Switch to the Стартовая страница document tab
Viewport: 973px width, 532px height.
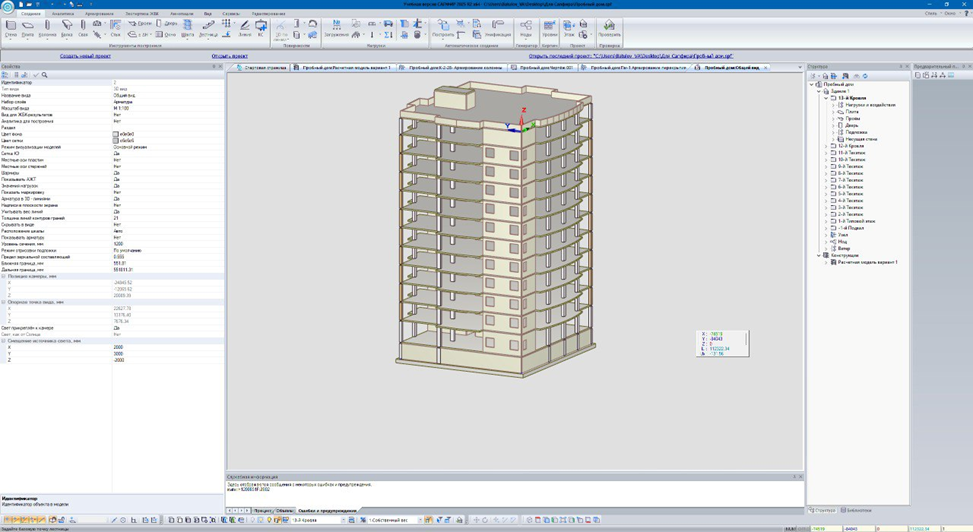pyautogui.click(x=260, y=68)
